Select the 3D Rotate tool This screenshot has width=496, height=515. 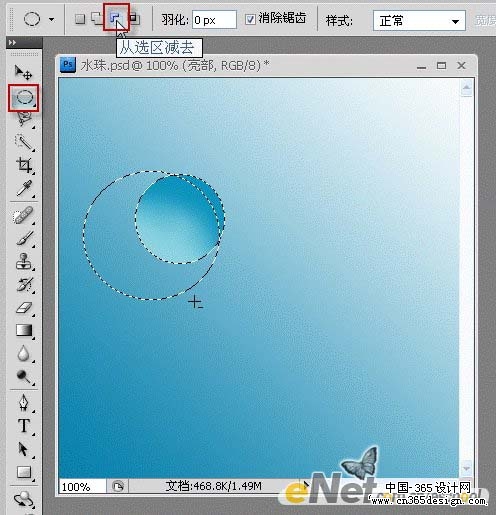pyautogui.click(x=24, y=499)
